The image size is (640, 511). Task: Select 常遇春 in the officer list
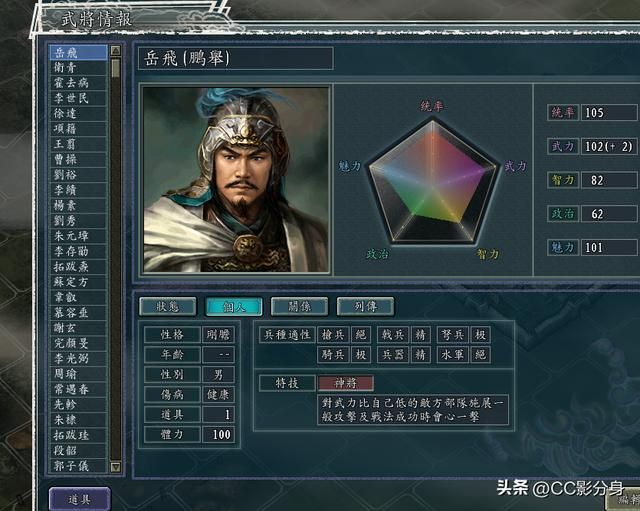(78, 389)
